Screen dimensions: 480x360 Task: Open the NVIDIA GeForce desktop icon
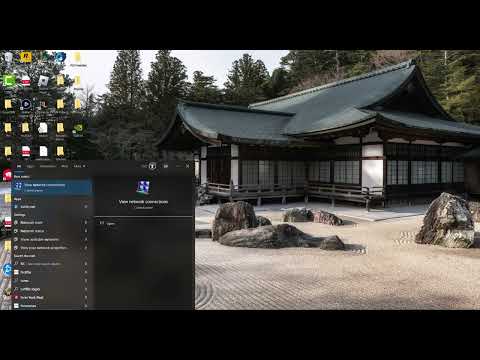[x=78, y=129]
